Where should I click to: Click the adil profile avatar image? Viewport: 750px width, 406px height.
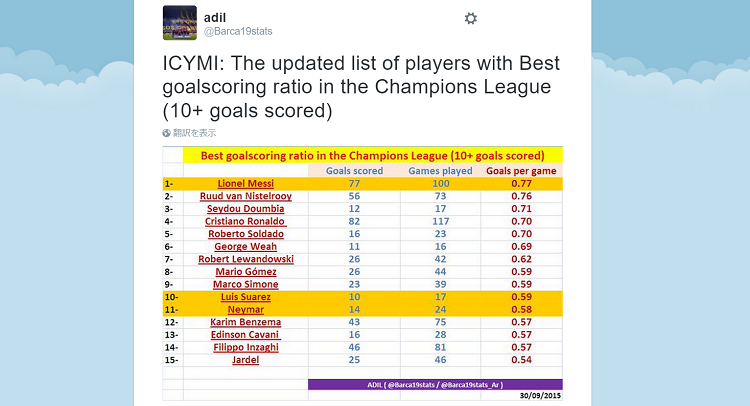click(179, 22)
